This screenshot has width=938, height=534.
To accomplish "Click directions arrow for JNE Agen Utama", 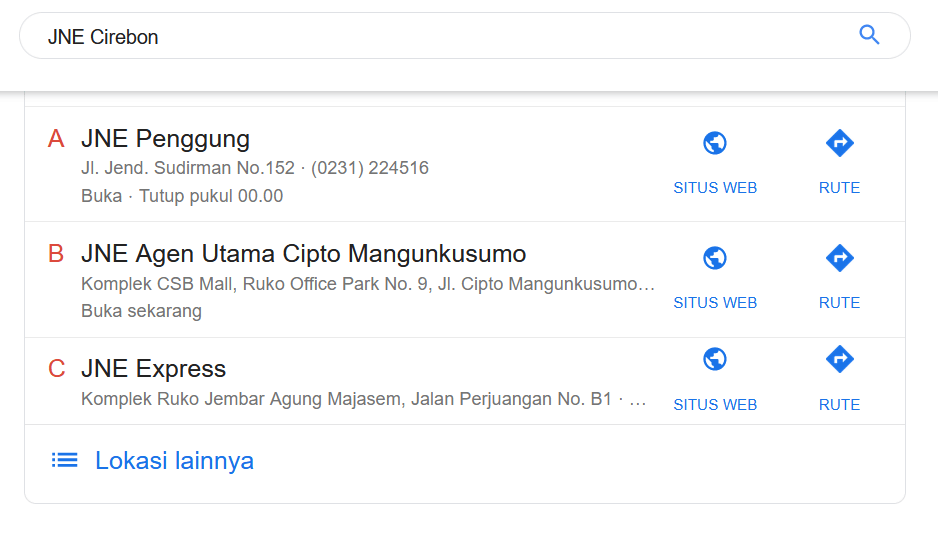I will pos(840,258).
